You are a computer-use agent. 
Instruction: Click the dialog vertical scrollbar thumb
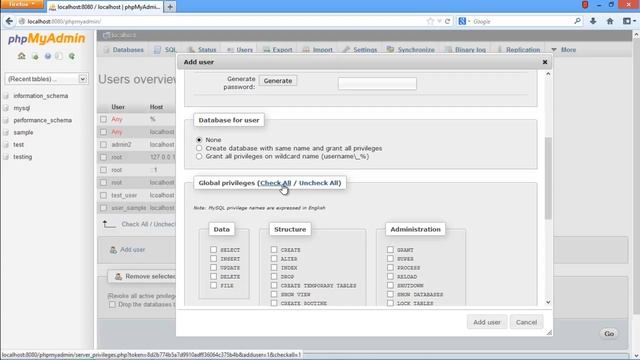point(548,178)
